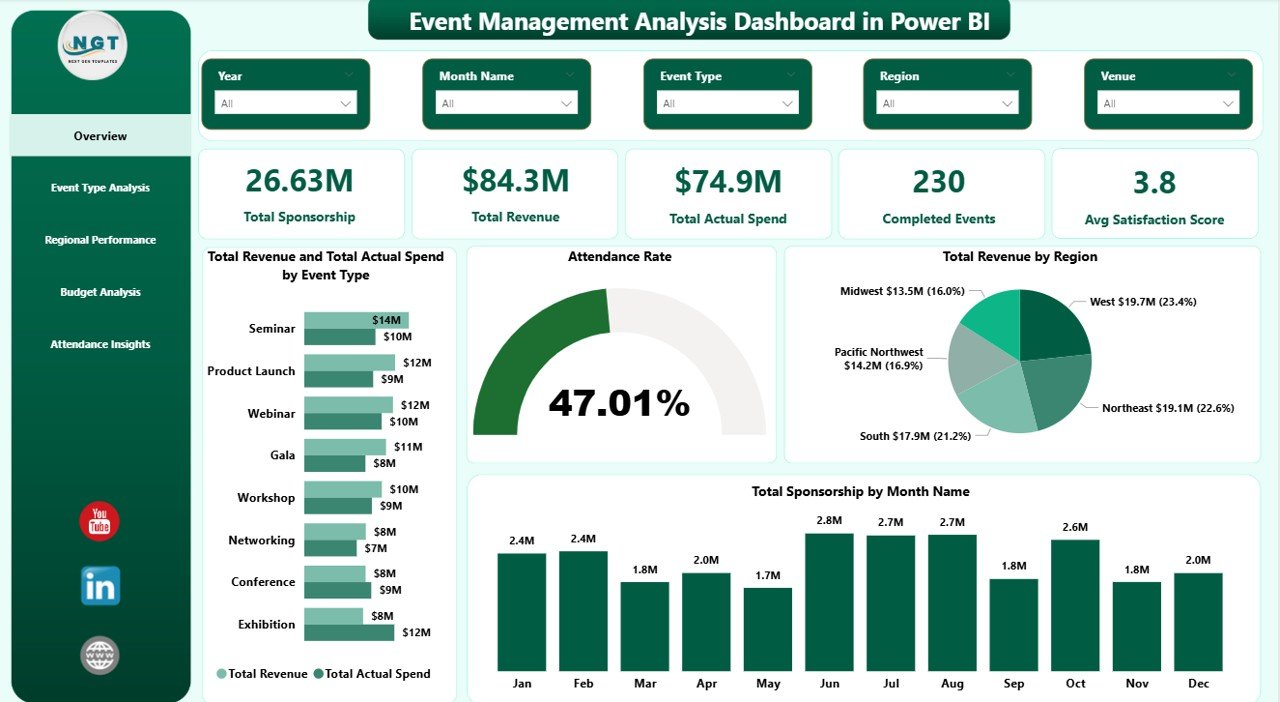Expand the Region filter dropdown
The width and height of the screenshot is (1280, 702).
pyautogui.click(x=947, y=103)
